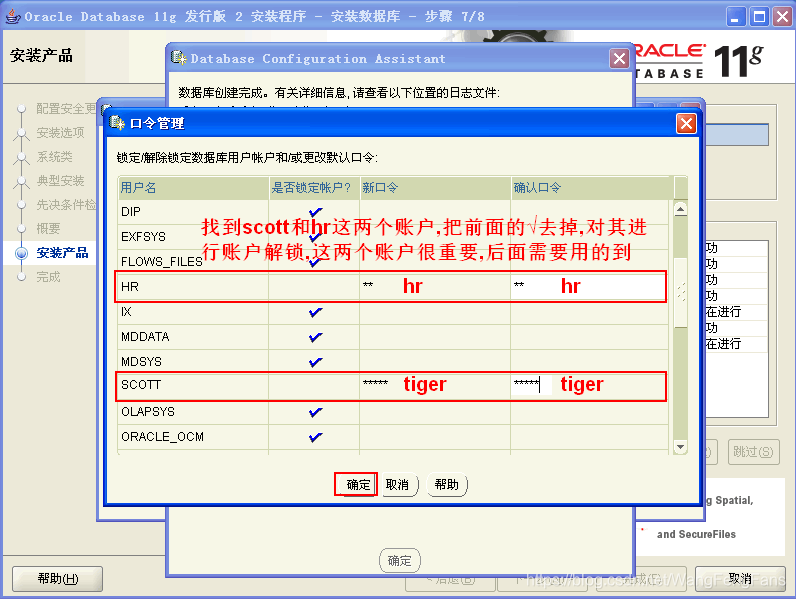Close the Oracle installer window
The height and width of the screenshot is (599, 796).
click(782, 17)
